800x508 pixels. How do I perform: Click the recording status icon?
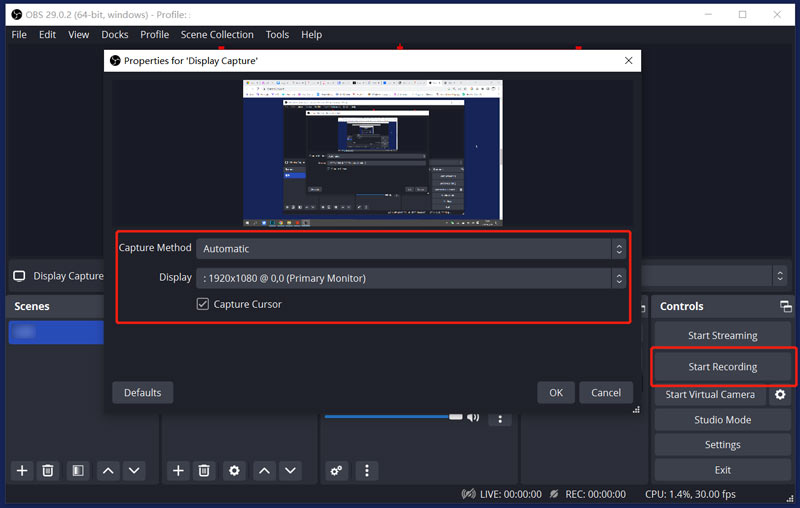click(554, 494)
